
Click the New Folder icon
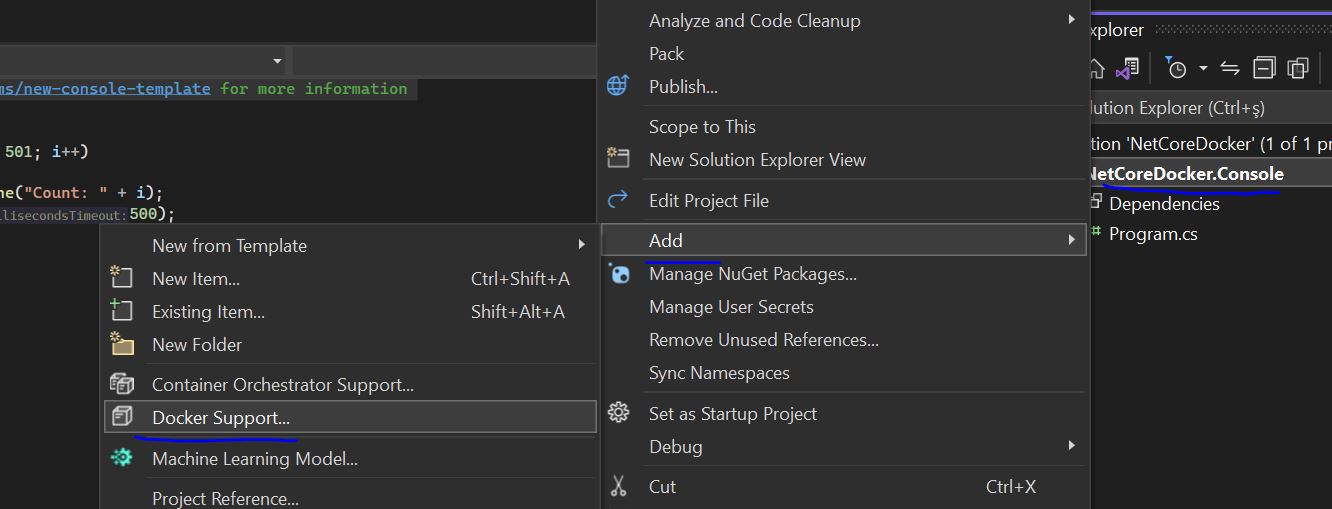coord(121,344)
